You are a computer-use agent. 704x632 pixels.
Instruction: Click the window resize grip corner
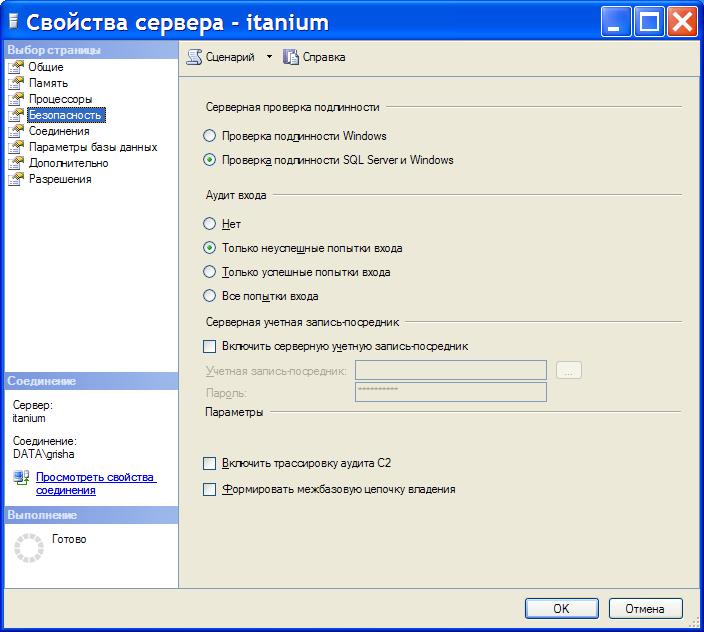(694, 622)
